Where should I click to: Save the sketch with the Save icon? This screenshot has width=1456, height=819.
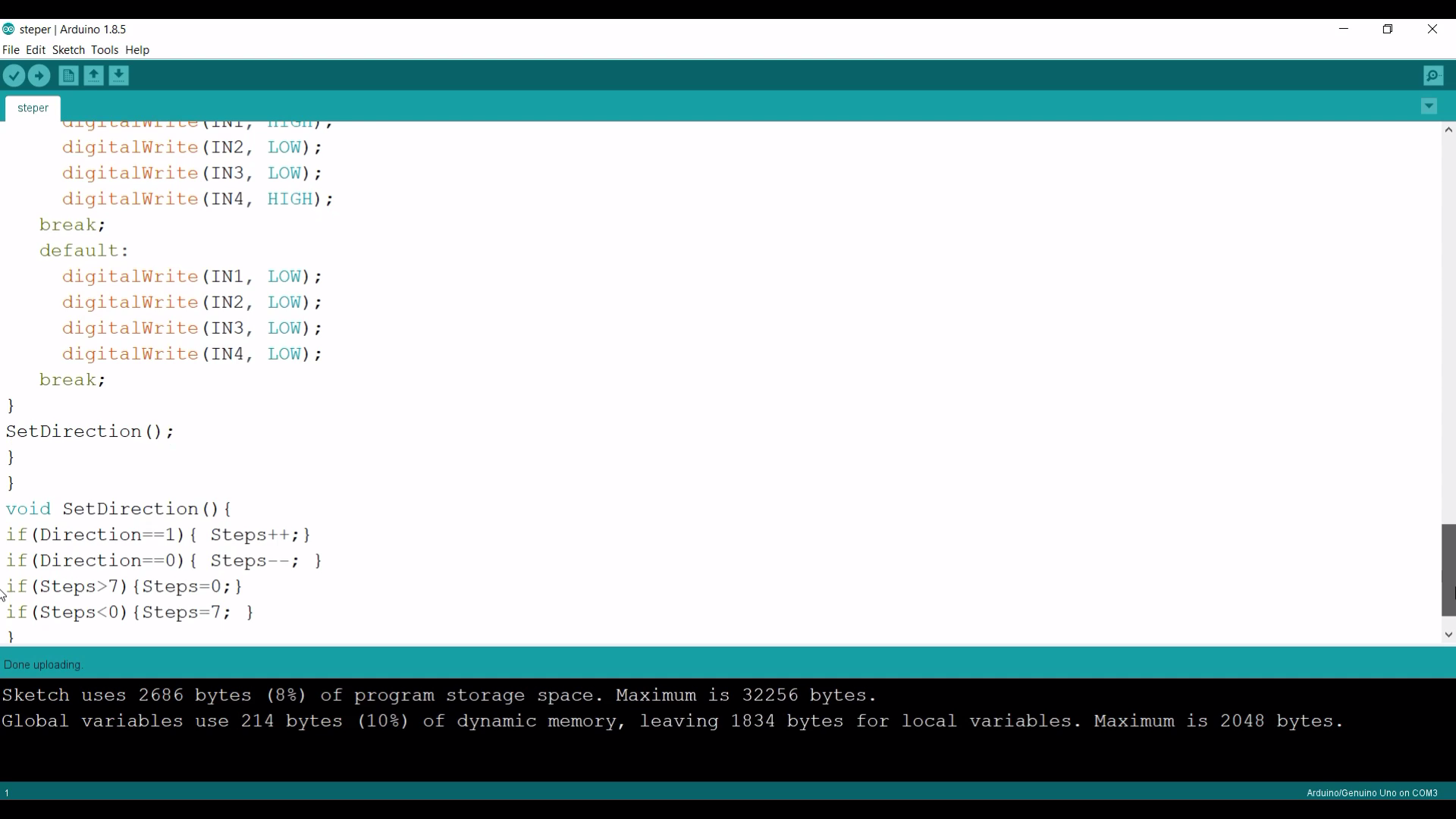[x=119, y=76]
